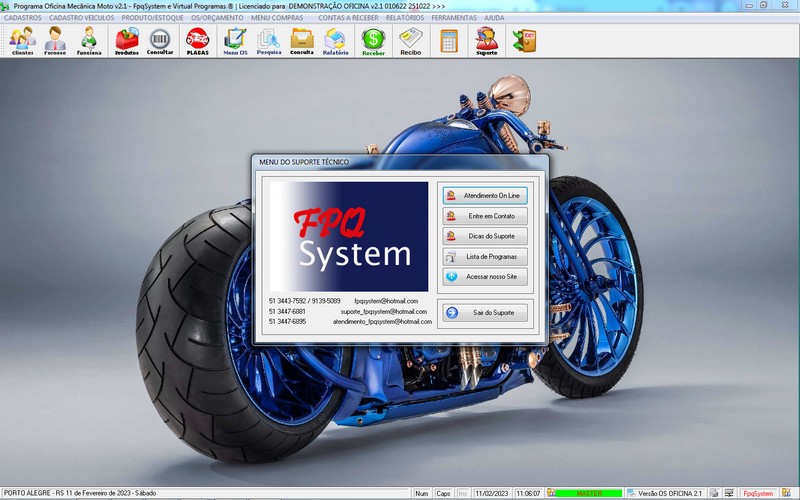Click the date 11/02/2023 in status bar
The height and width of the screenshot is (500, 800).
pos(491,493)
